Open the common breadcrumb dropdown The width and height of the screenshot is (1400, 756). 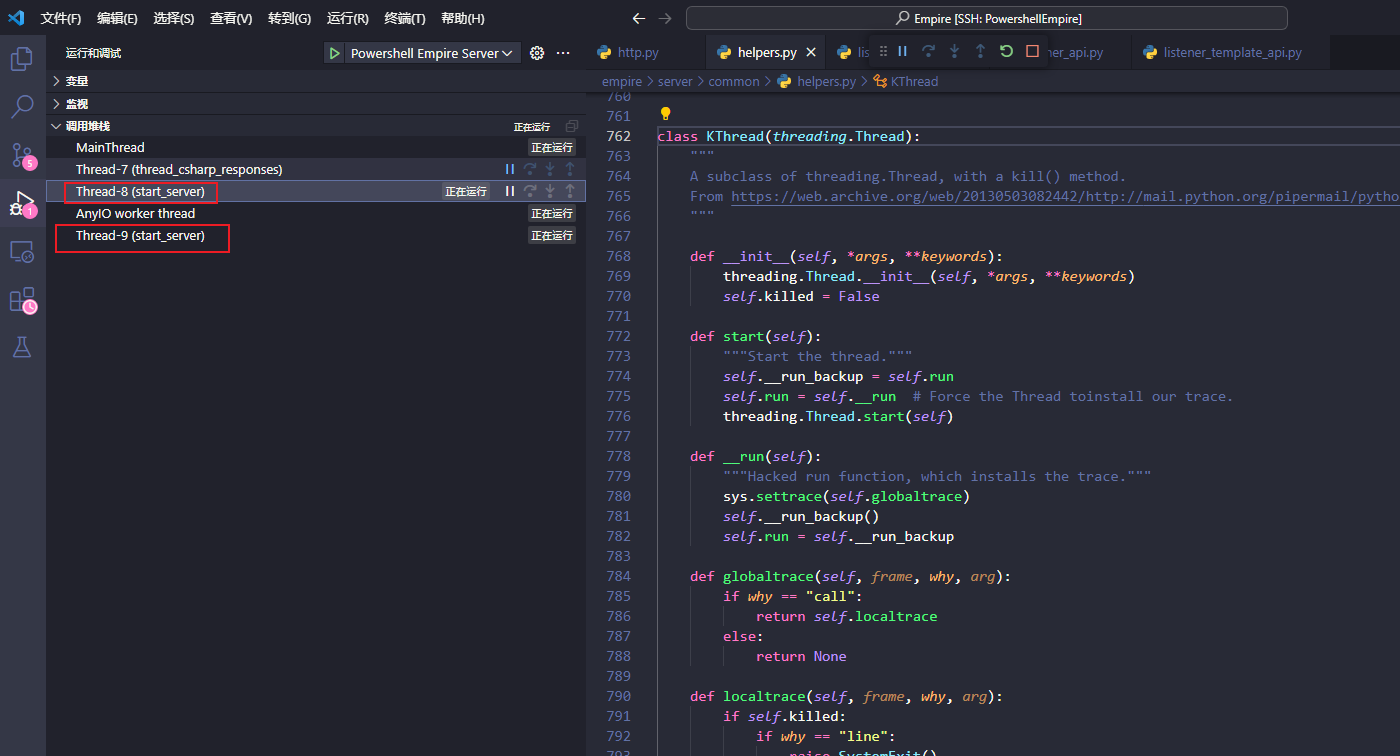pyautogui.click(x=734, y=81)
